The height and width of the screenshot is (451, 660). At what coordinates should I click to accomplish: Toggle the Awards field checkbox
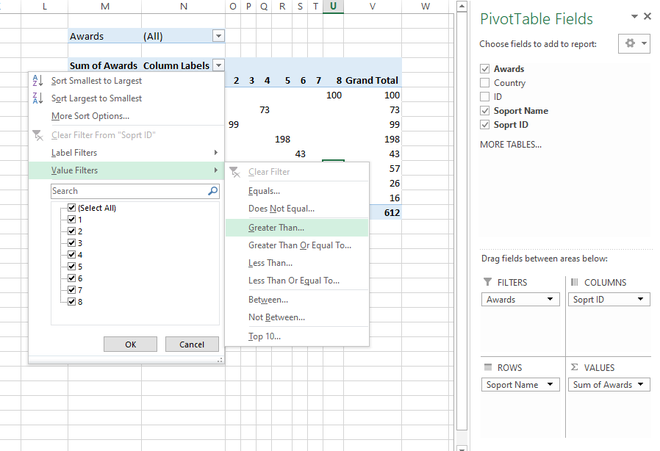(485, 69)
